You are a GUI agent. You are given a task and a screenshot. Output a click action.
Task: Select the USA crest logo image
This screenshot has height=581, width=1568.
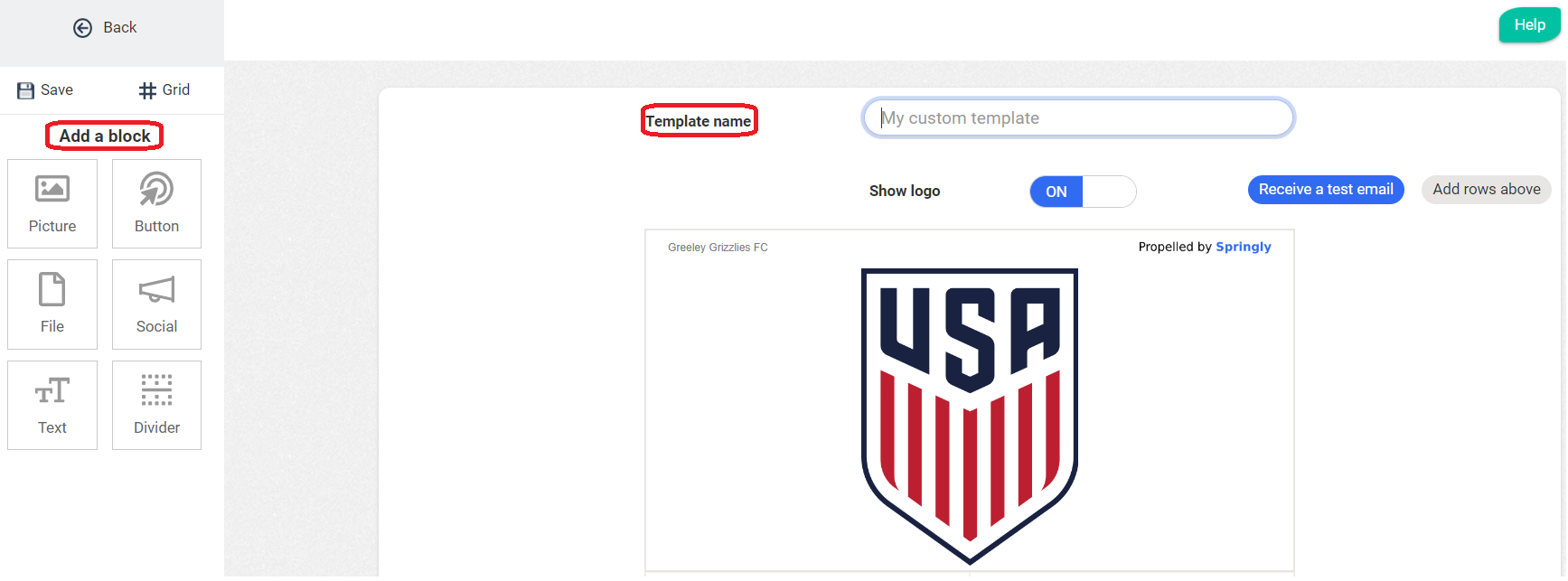click(x=969, y=416)
